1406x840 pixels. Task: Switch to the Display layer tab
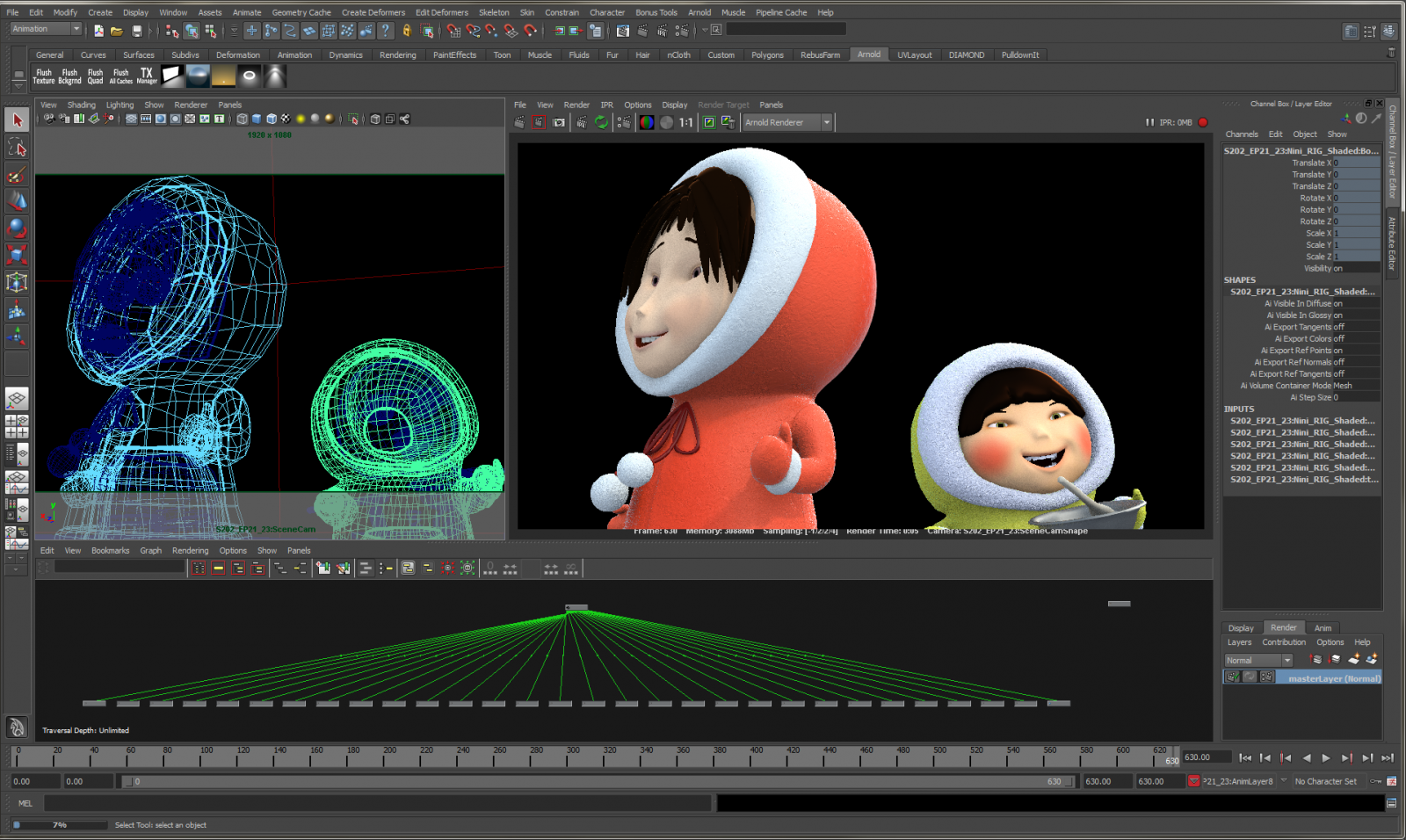(1241, 627)
